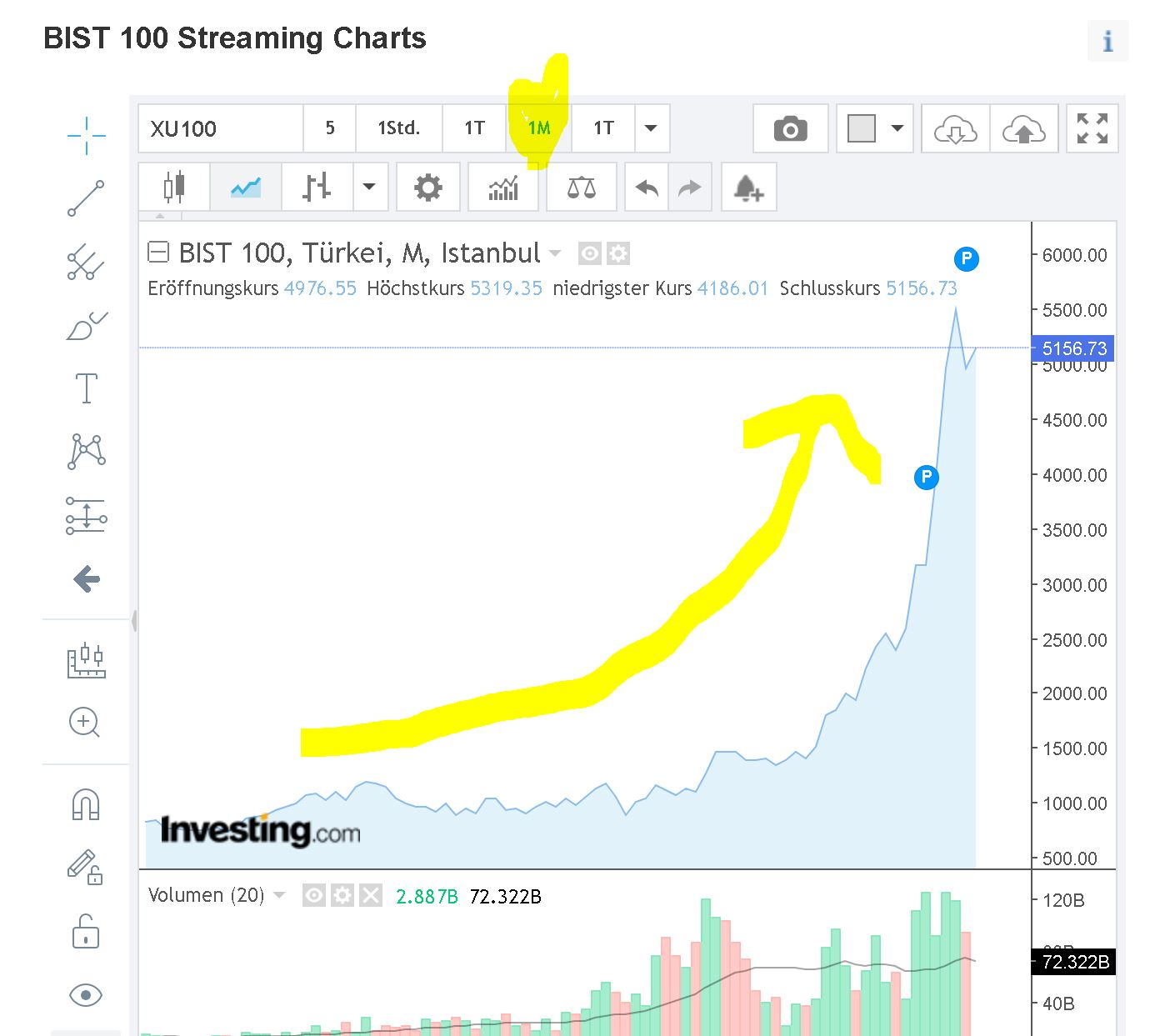Toggle fullscreen chart mode
Screen dimensions: 1155x1036
pyautogui.click(x=1092, y=128)
